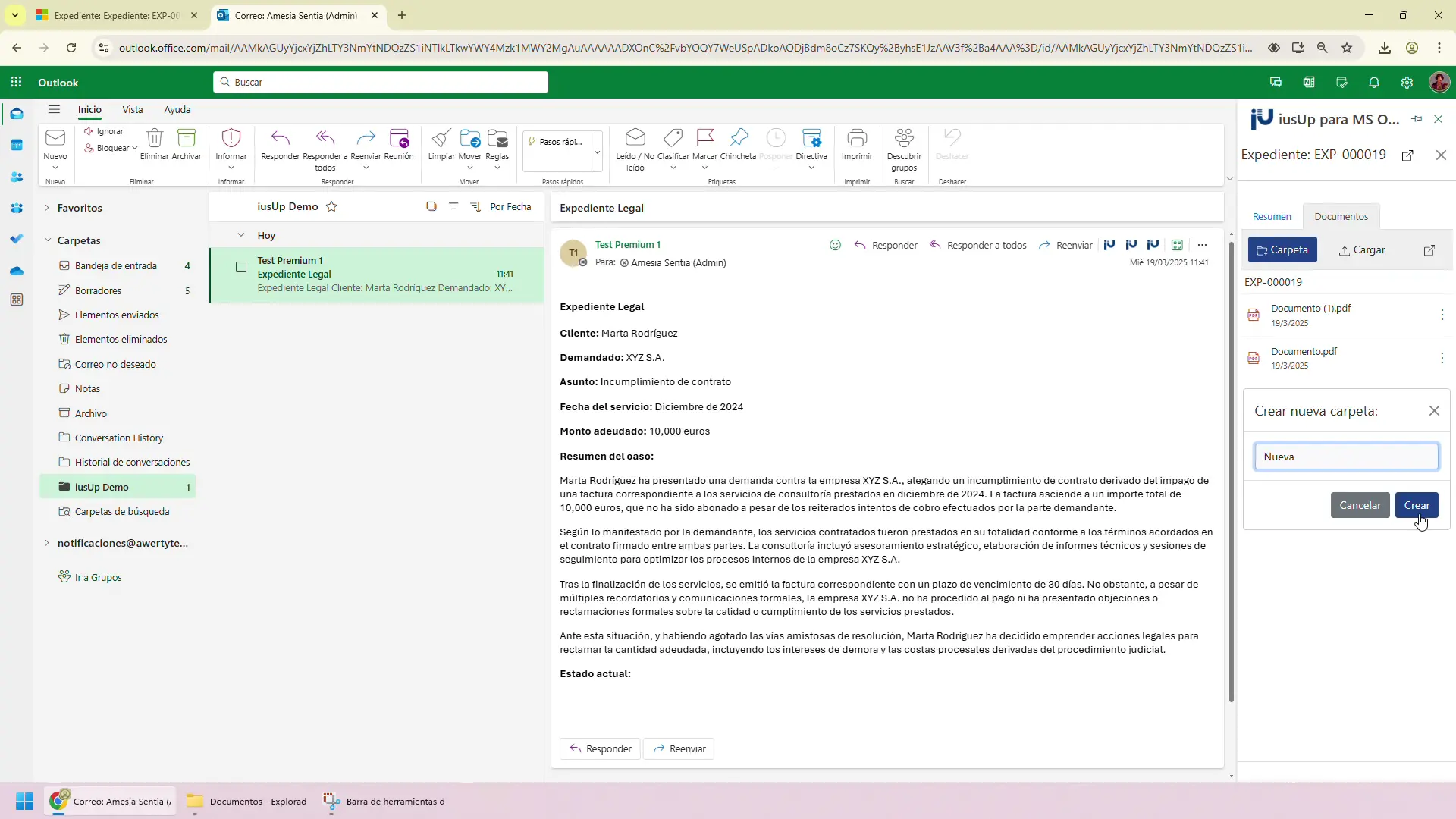Image resolution: width=1456 pixels, height=819 pixels.
Task: Open the Outlook app launcher grid
Action: click(16, 83)
